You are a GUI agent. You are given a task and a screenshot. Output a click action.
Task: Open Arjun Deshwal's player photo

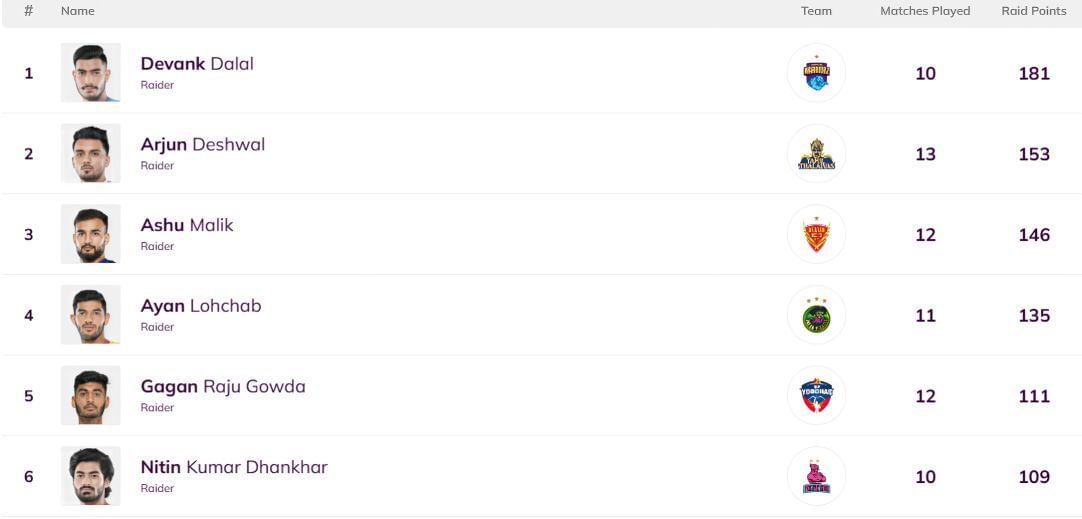pyautogui.click(x=90, y=154)
